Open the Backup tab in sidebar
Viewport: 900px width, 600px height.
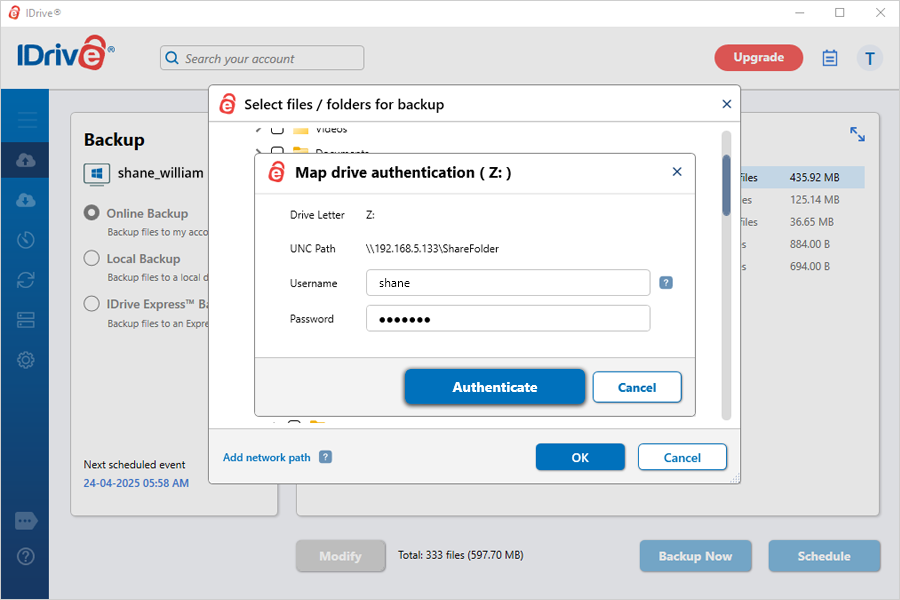click(27, 161)
